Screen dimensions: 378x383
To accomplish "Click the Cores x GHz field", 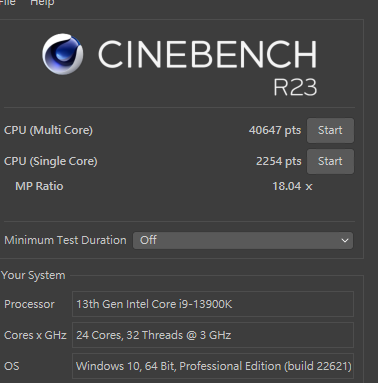I will 213,335.
